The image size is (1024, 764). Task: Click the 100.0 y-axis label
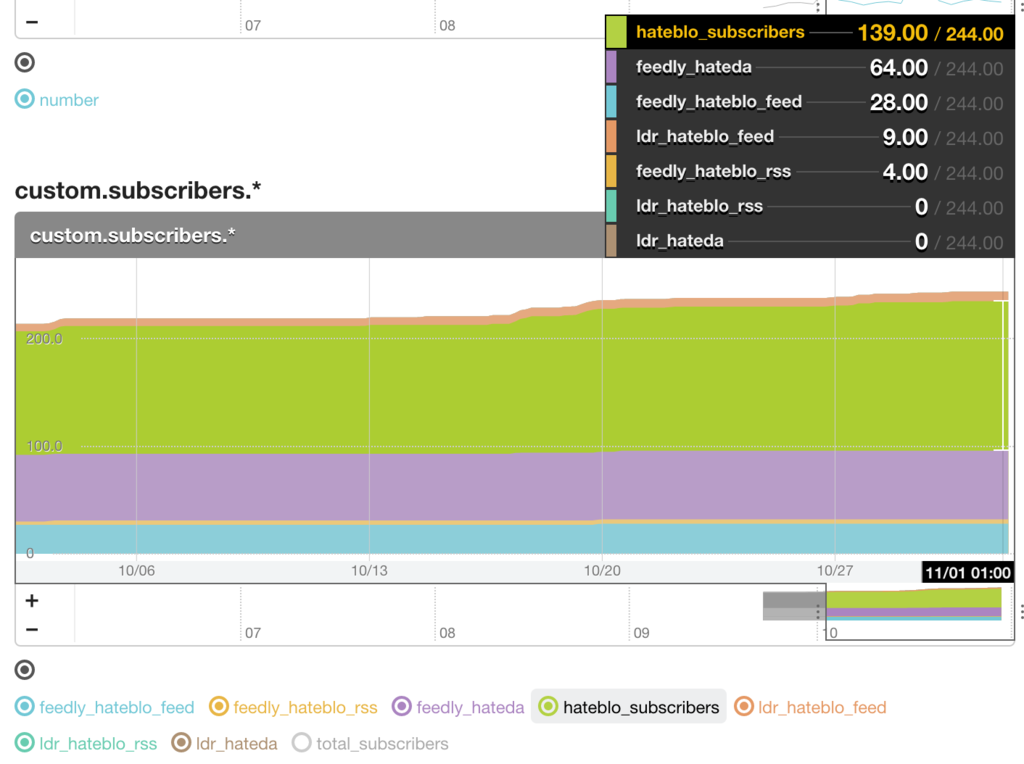click(x=44, y=446)
